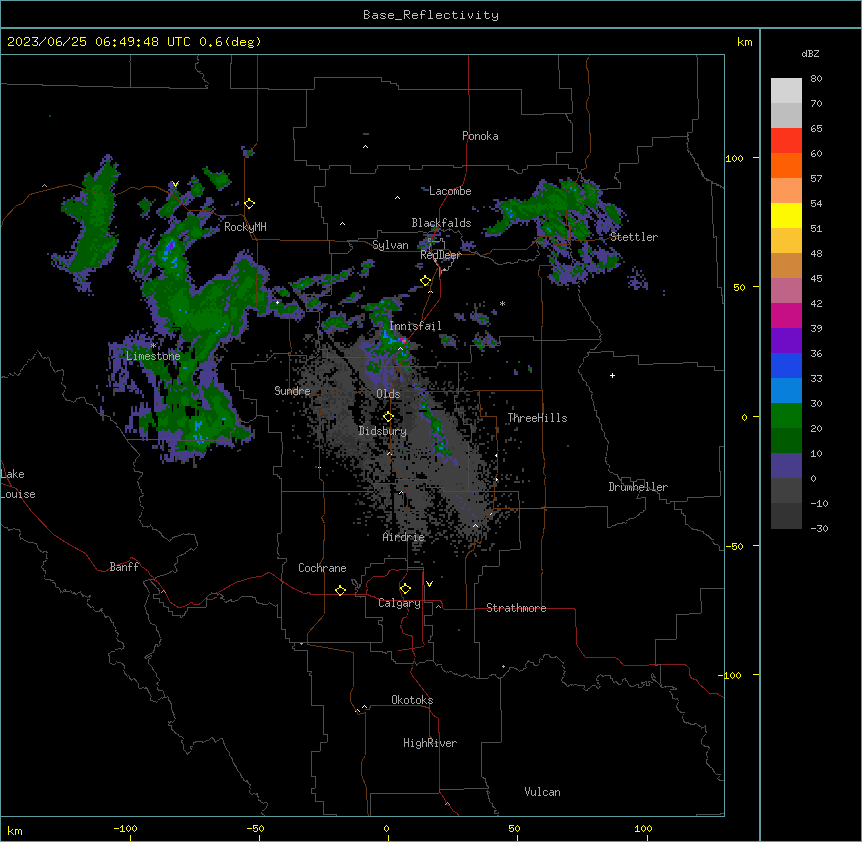Click the white plus marker north of Drumheller
Viewport: 862px width, 842px height.
tap(612, 375)
